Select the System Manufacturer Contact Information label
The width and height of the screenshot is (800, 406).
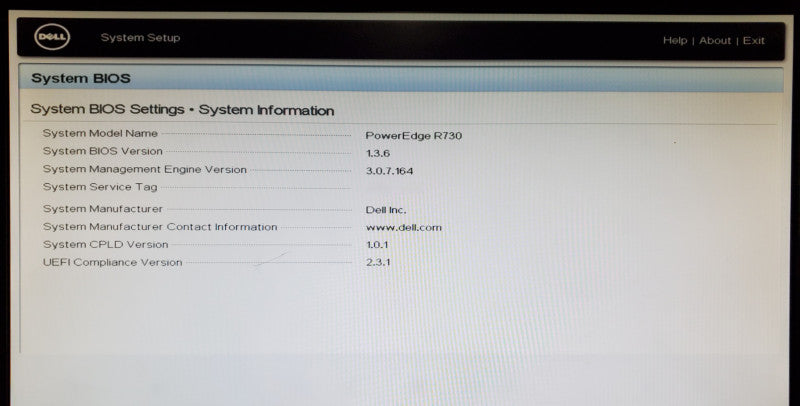(160, 226)
